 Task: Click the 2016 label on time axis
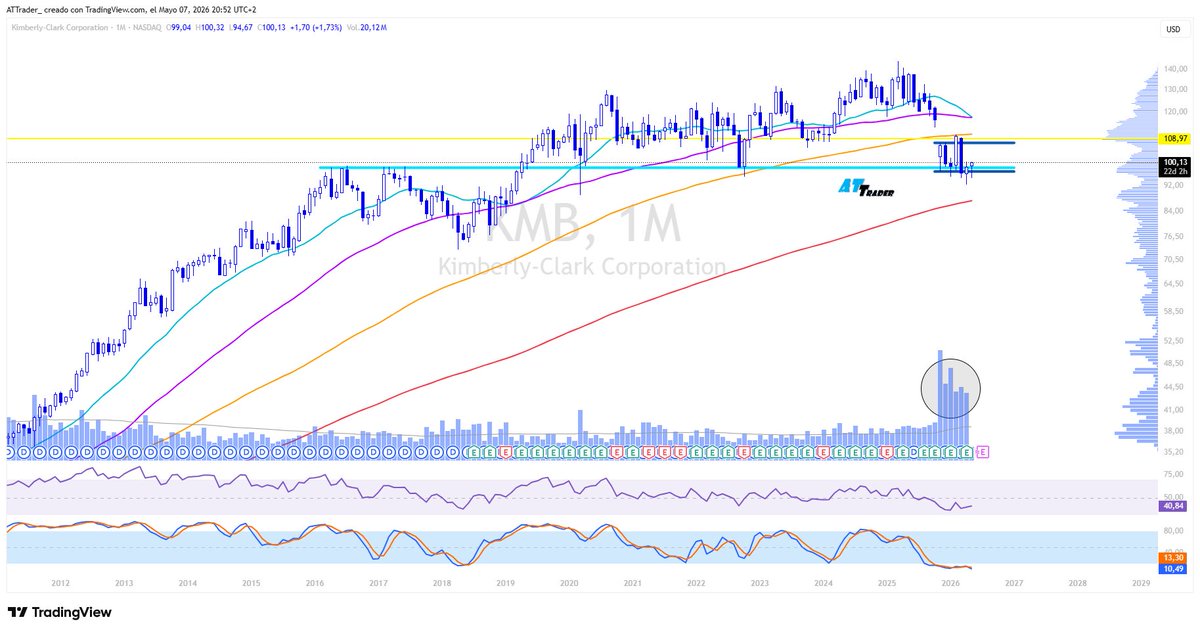[x=315, y=582]
